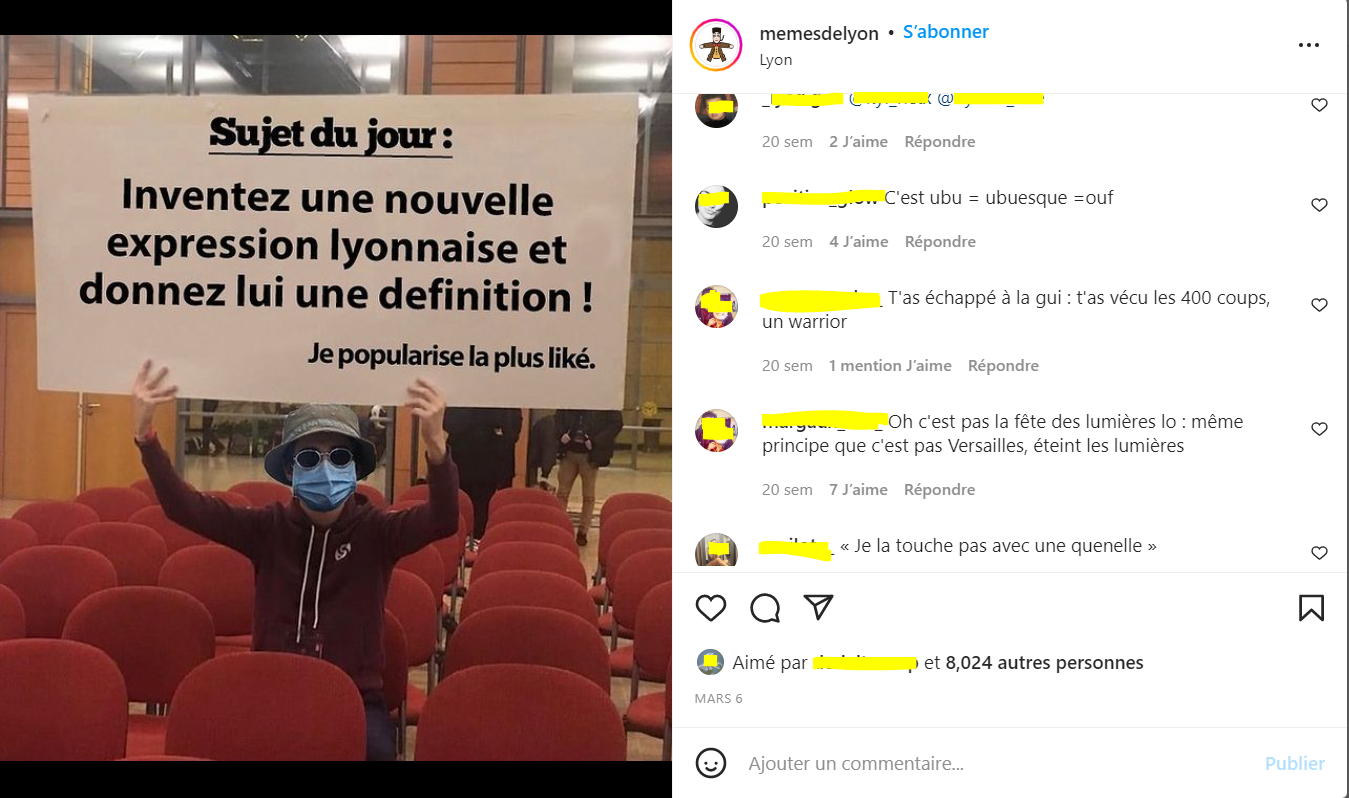Share post via paper plane icon
The height and width of the screenshot is (798, 1349).
(819, 607)
